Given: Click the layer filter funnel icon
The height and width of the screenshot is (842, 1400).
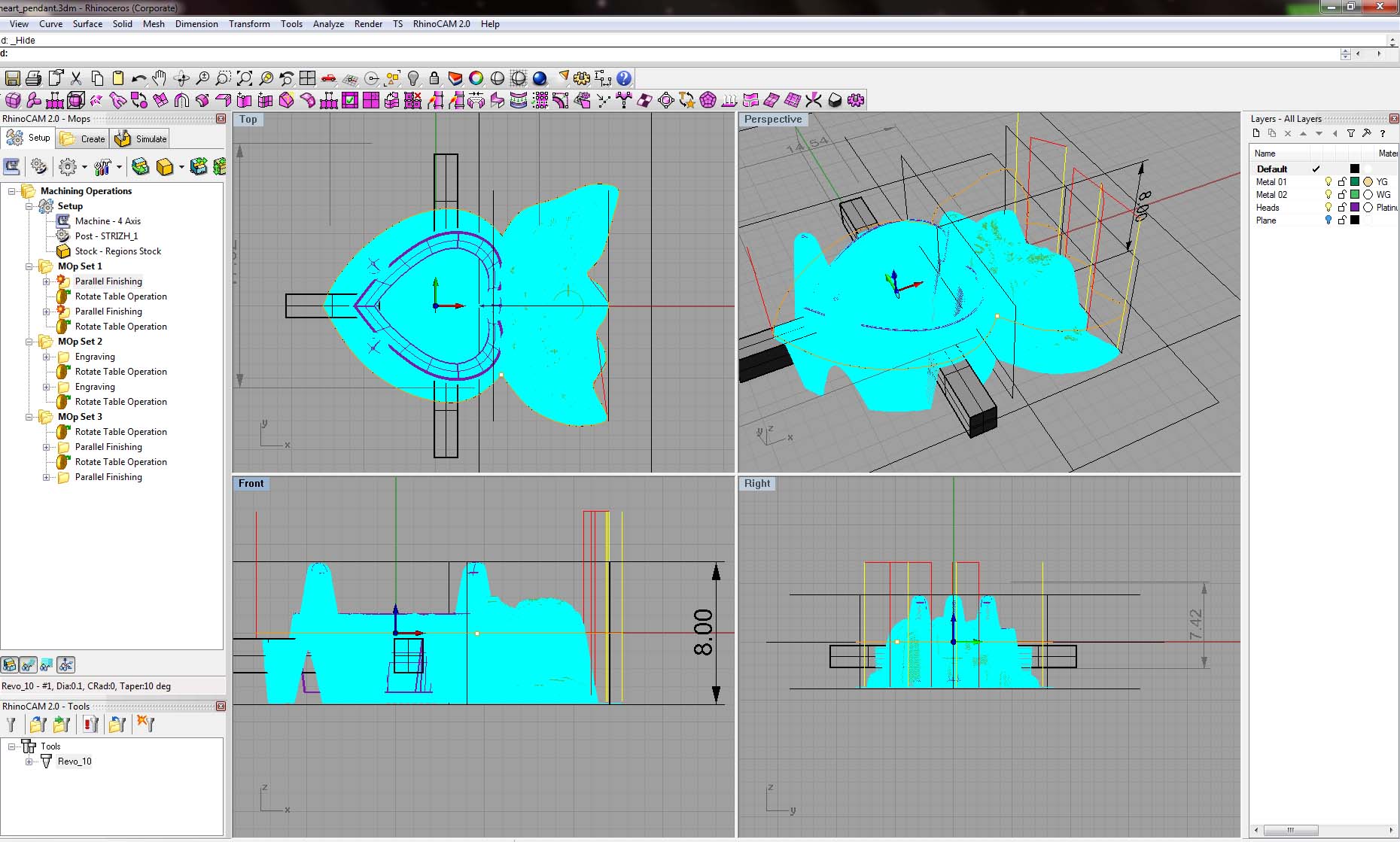Looking at the screenshot, I should tap(1351, 133).
